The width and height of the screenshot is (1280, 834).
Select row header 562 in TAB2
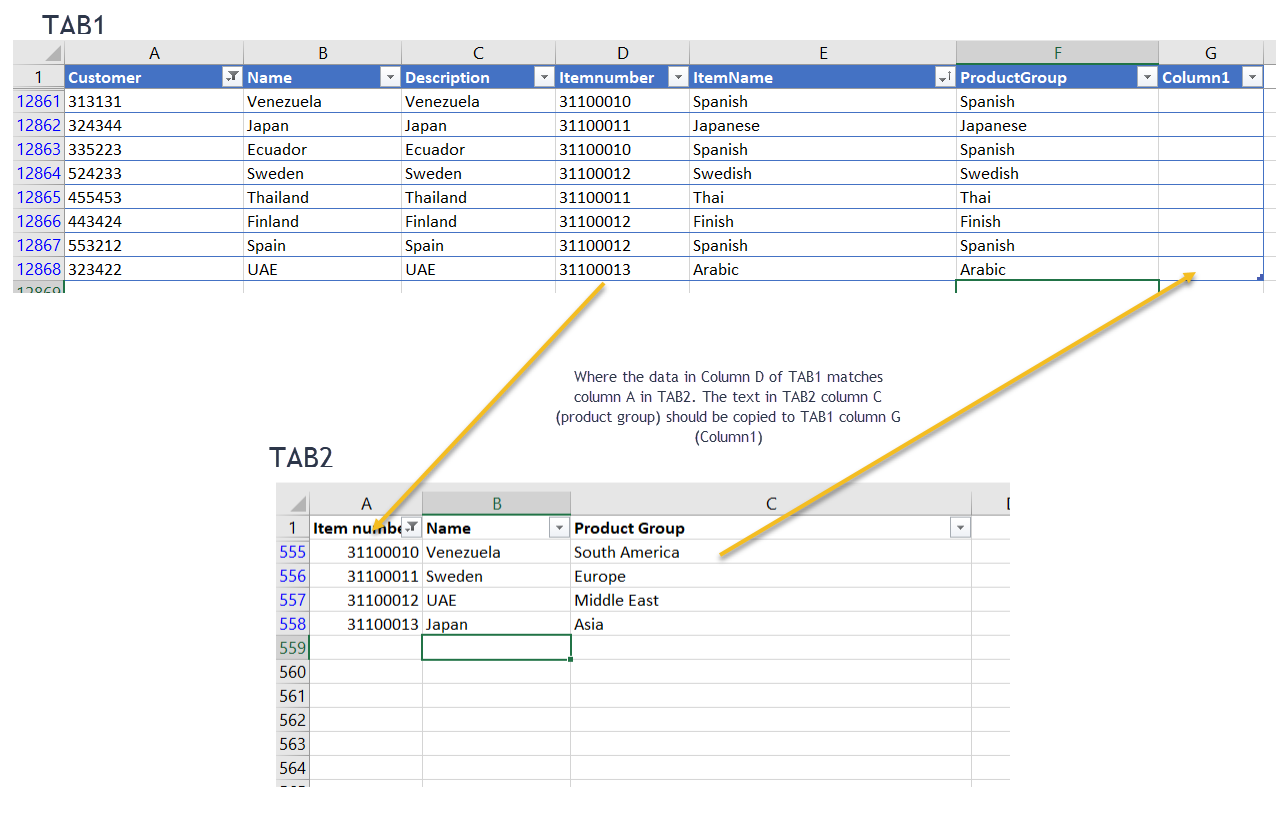pos(293,720)
